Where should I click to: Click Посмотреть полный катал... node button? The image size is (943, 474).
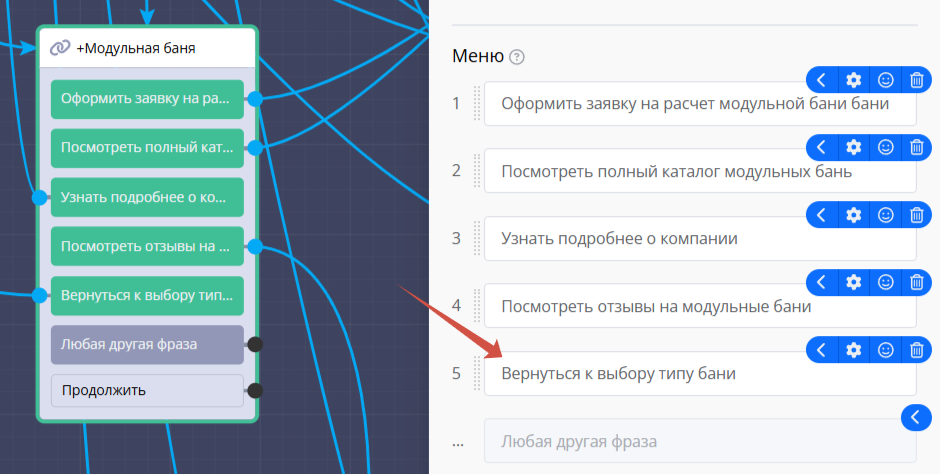(x=146, y=148)
